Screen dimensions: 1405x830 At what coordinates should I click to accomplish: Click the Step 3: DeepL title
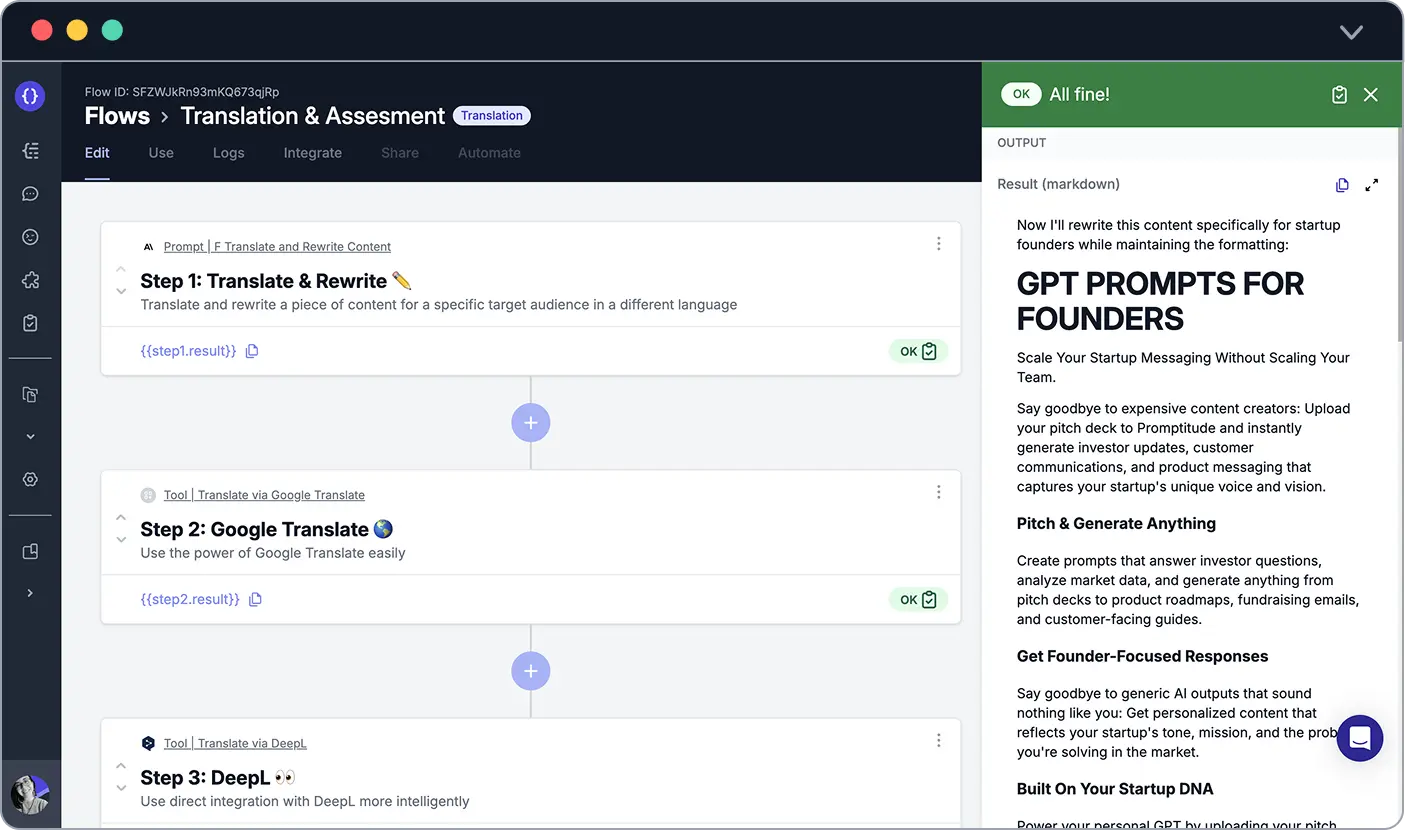click(218, 777)
